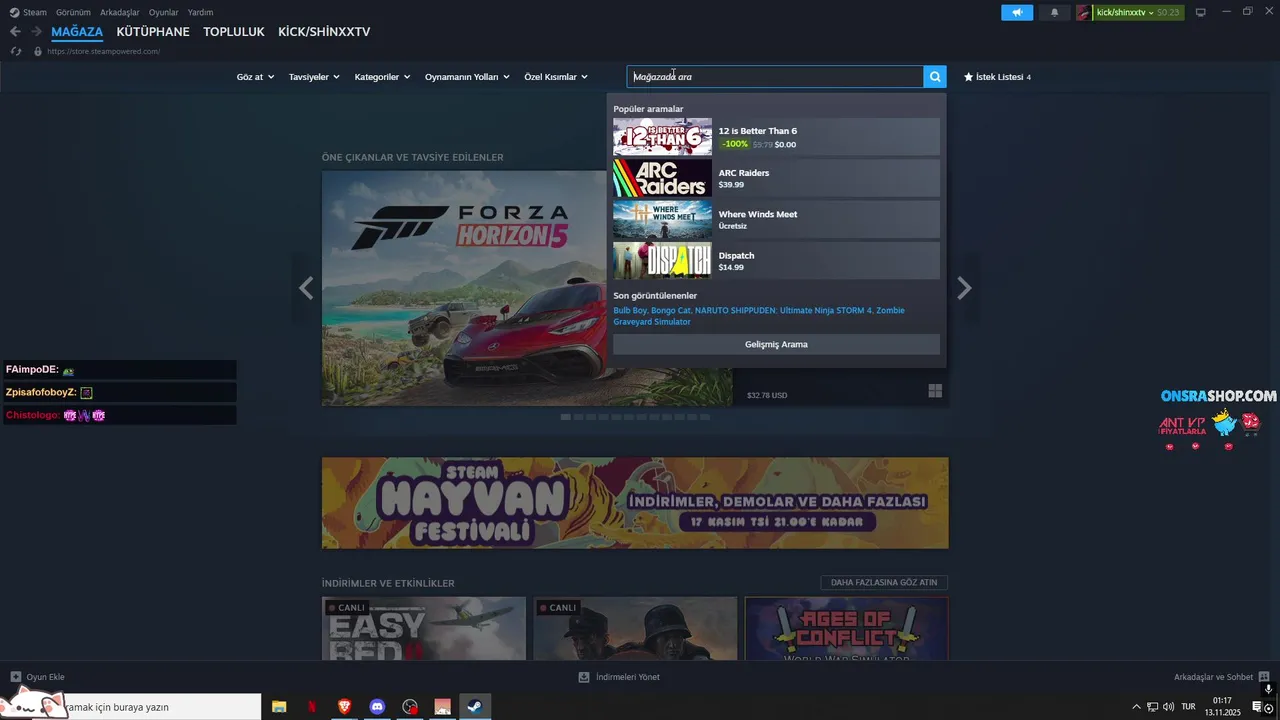Open Netflix from the taskbar

click(x=312, y=707)
